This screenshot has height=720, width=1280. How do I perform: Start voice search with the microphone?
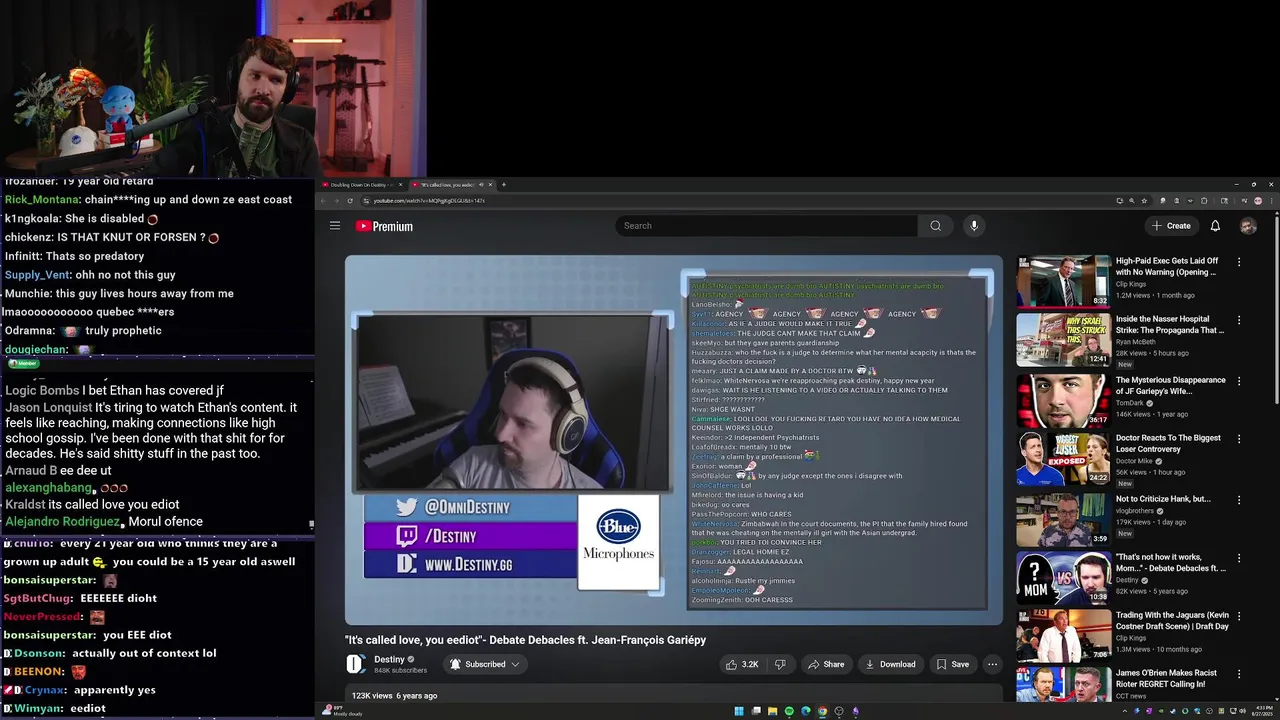(974, 226)
